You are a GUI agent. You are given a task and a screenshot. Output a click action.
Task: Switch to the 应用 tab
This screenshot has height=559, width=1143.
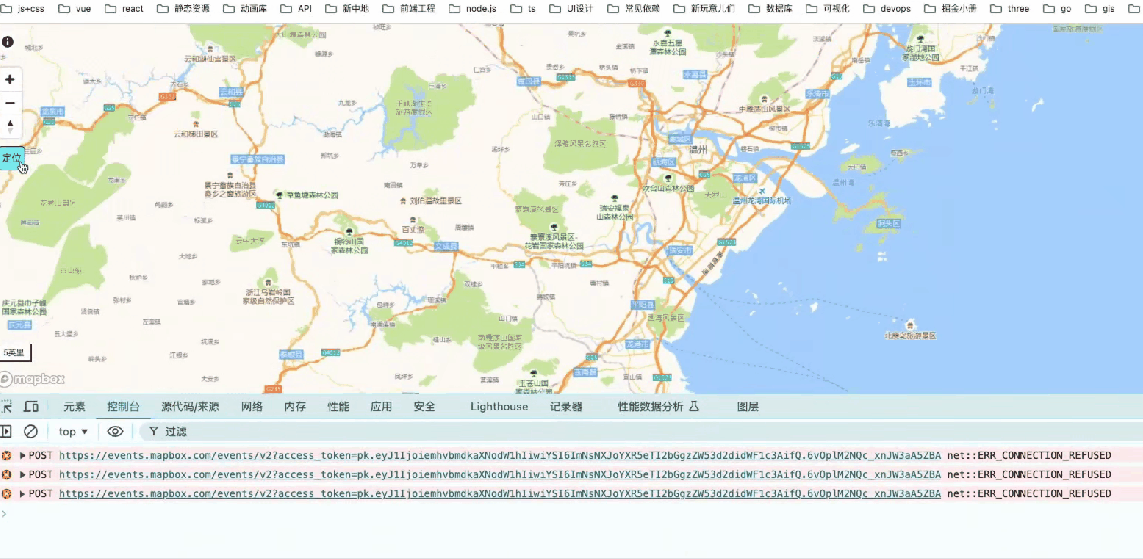pos(381,407)
